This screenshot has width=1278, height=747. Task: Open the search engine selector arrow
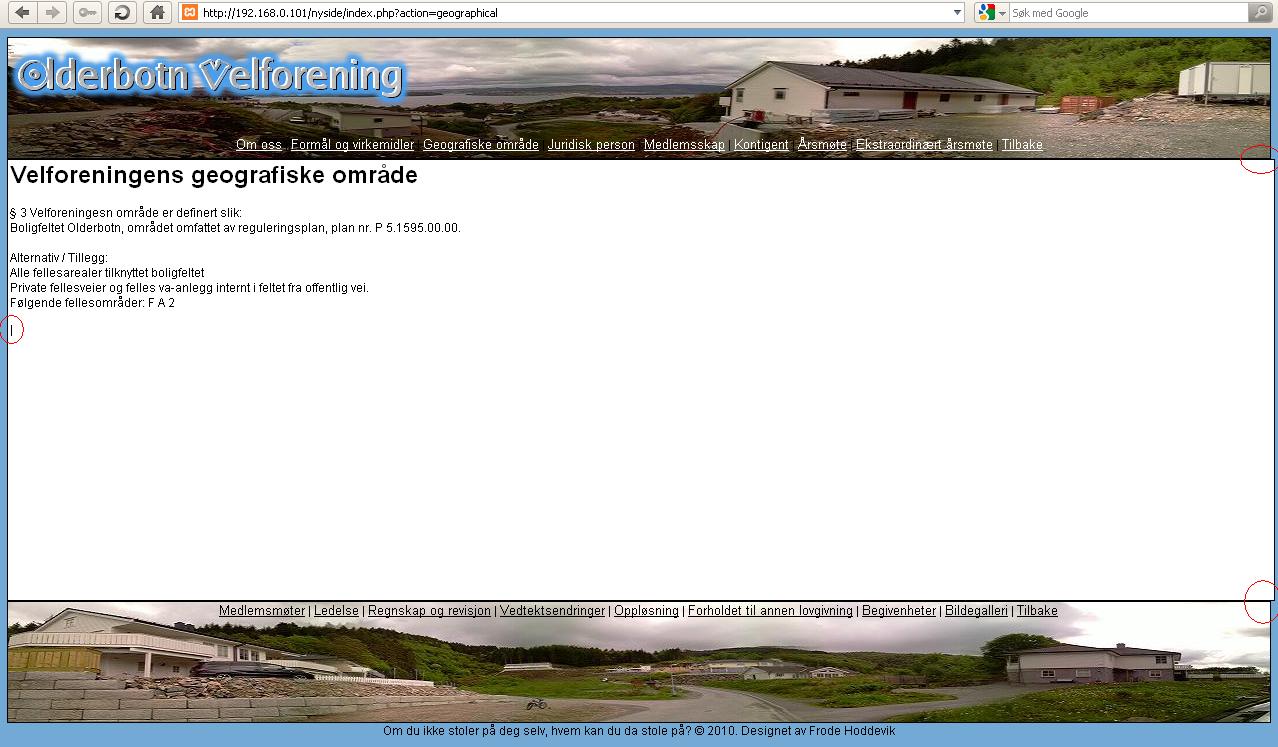pos(1002,13)
